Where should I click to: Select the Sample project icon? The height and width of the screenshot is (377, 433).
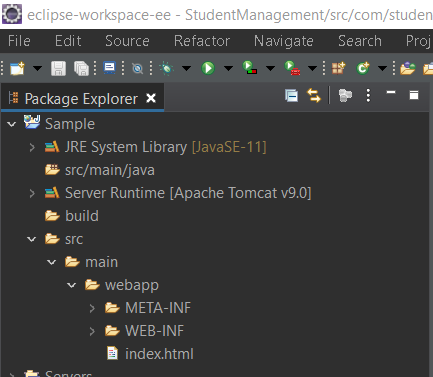tap(32, 122)
